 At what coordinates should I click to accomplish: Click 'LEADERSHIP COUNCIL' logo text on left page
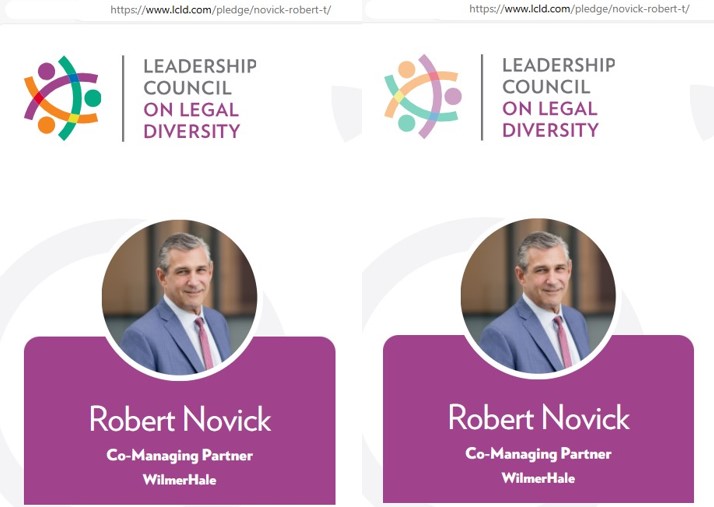tap(200, 77)
